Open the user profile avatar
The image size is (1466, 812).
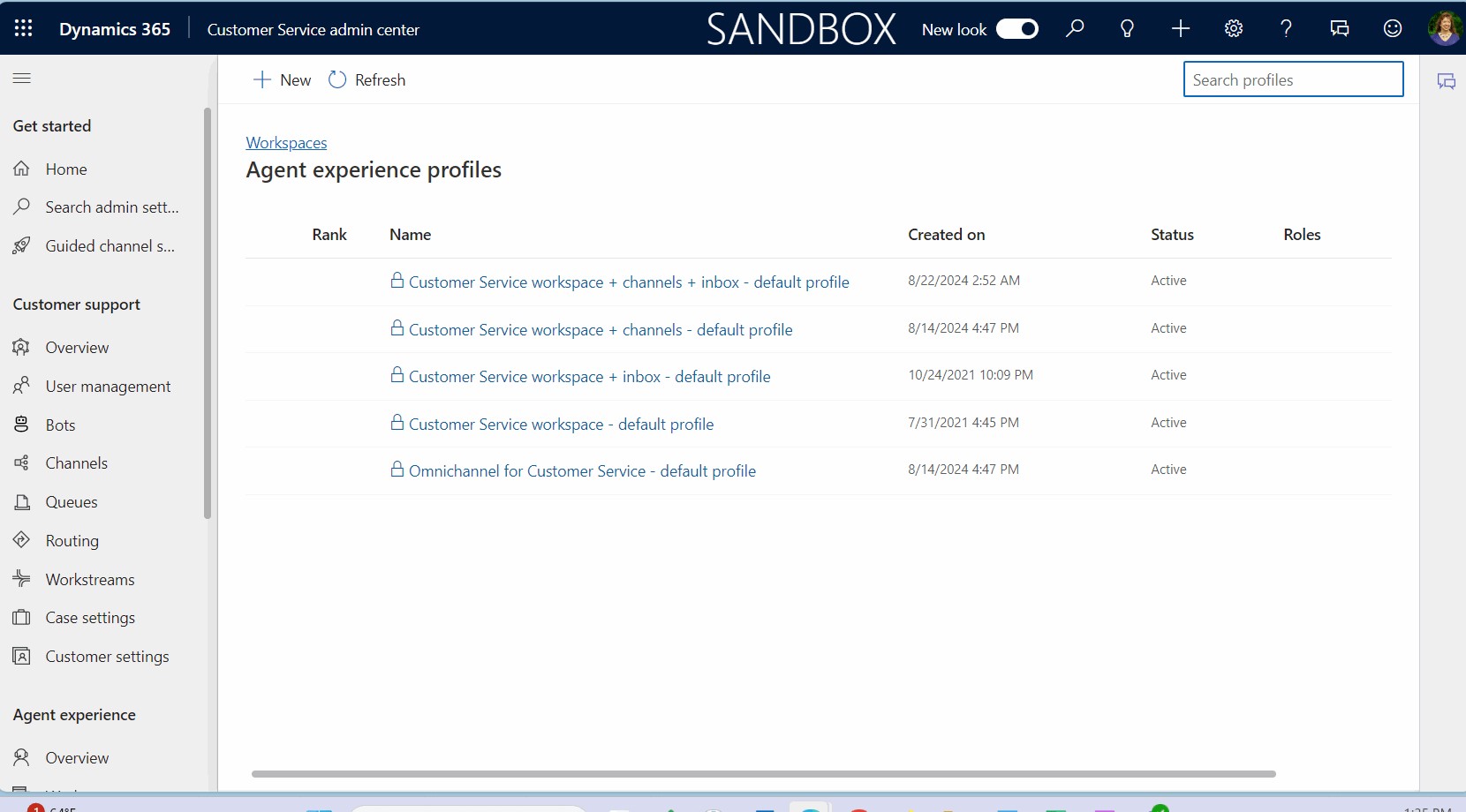1444,29
